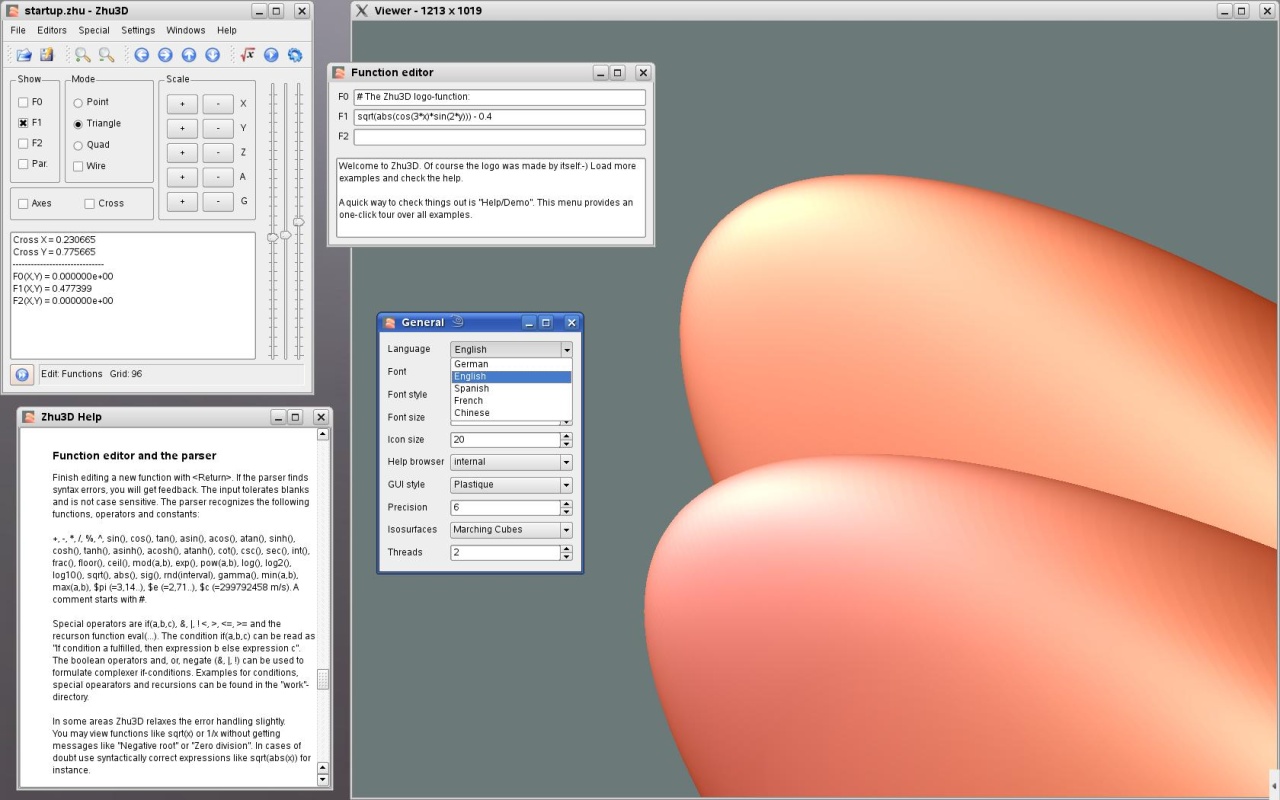This screenshot has width=1280, height=800.
Task: Decrease the Precision spinner value
Action: click(x=567, y=511)
